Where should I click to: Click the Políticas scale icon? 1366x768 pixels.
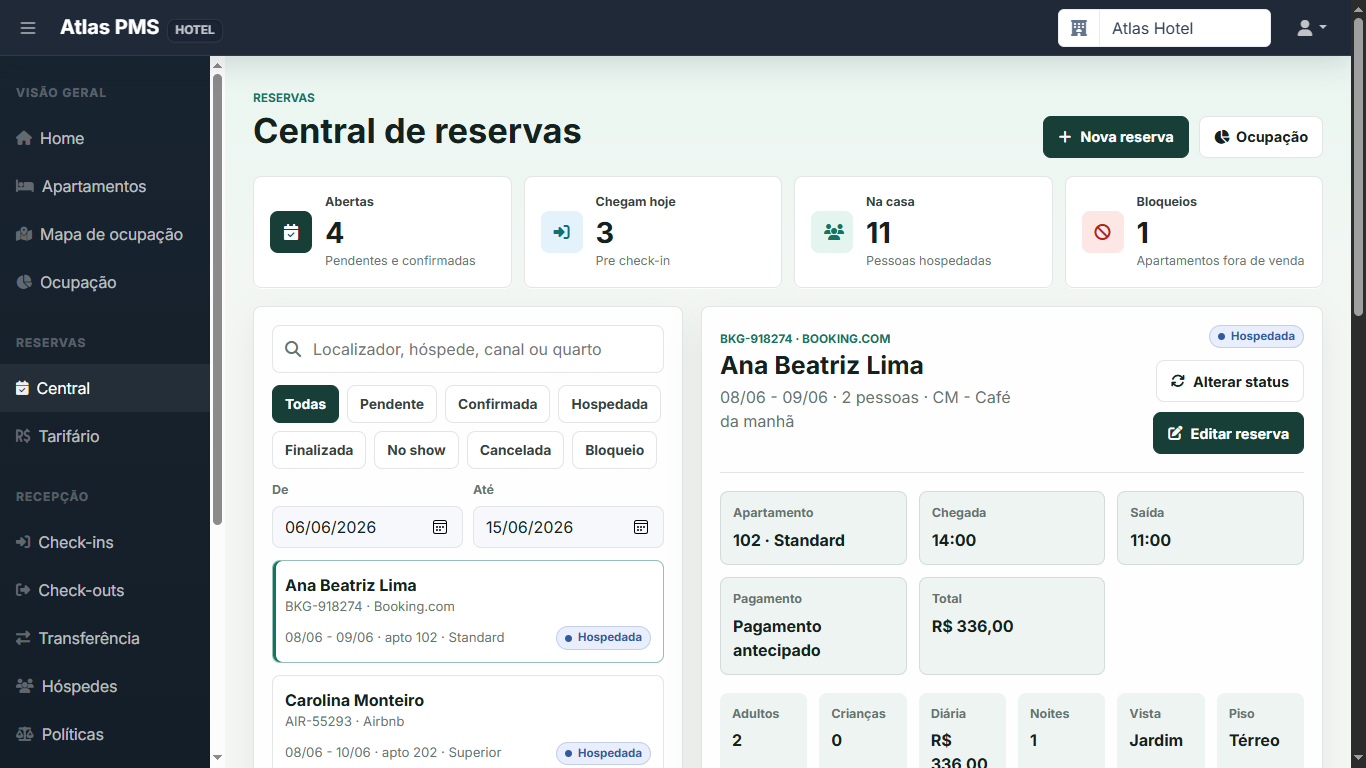[x=25, y=734]
